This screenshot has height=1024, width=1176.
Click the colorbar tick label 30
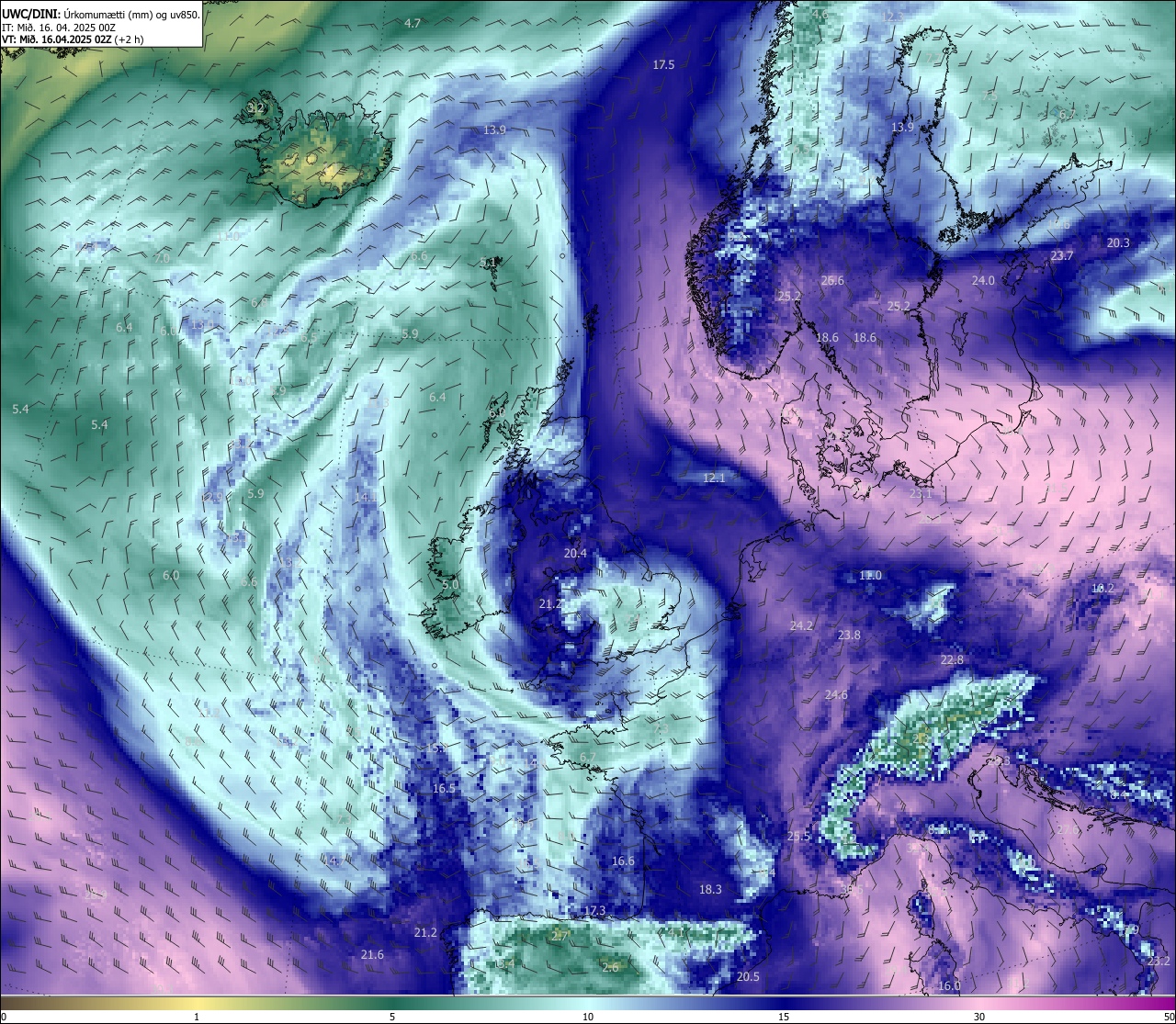click(x=979, y=1016)
